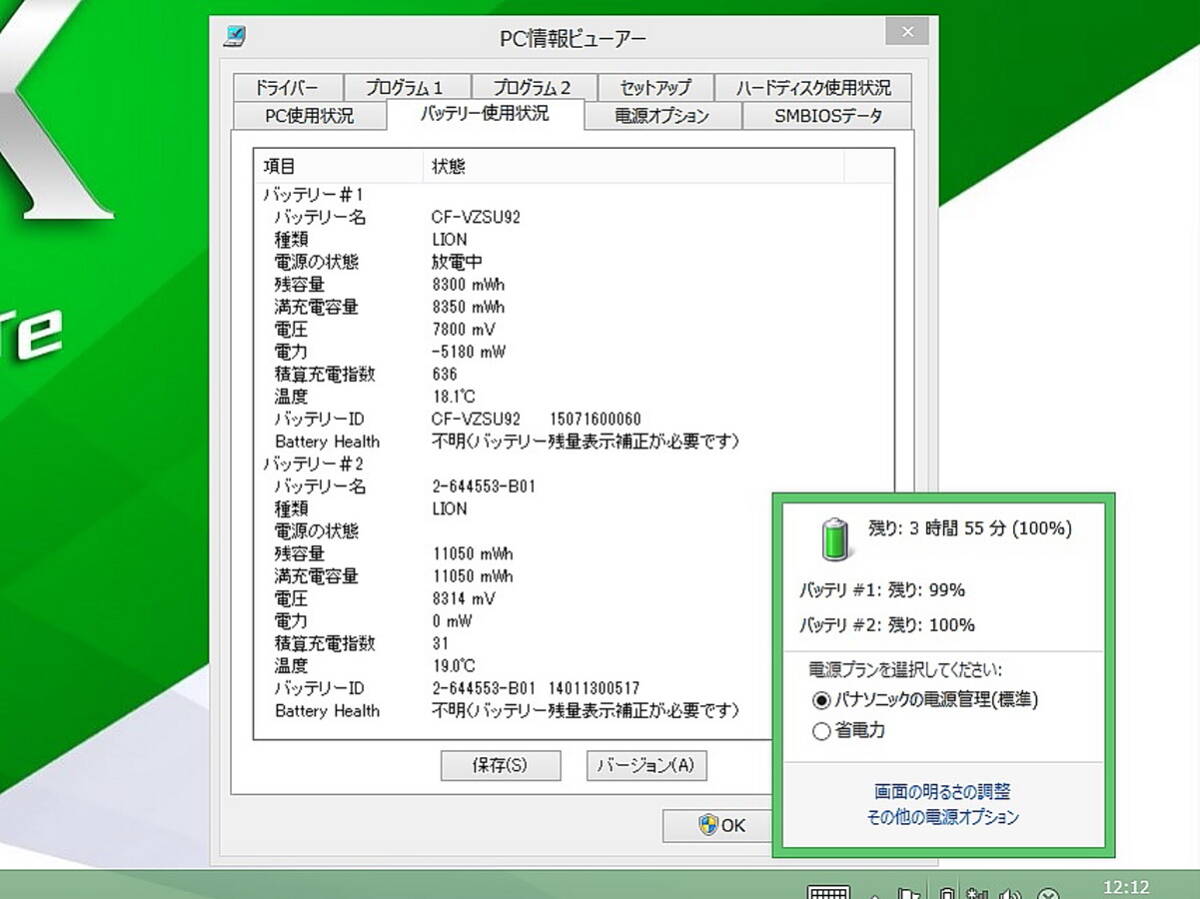The width and height of the screenshot is (1200, 899).
Task: Switch to the ドライバー tab
Action: coord(288,87)
